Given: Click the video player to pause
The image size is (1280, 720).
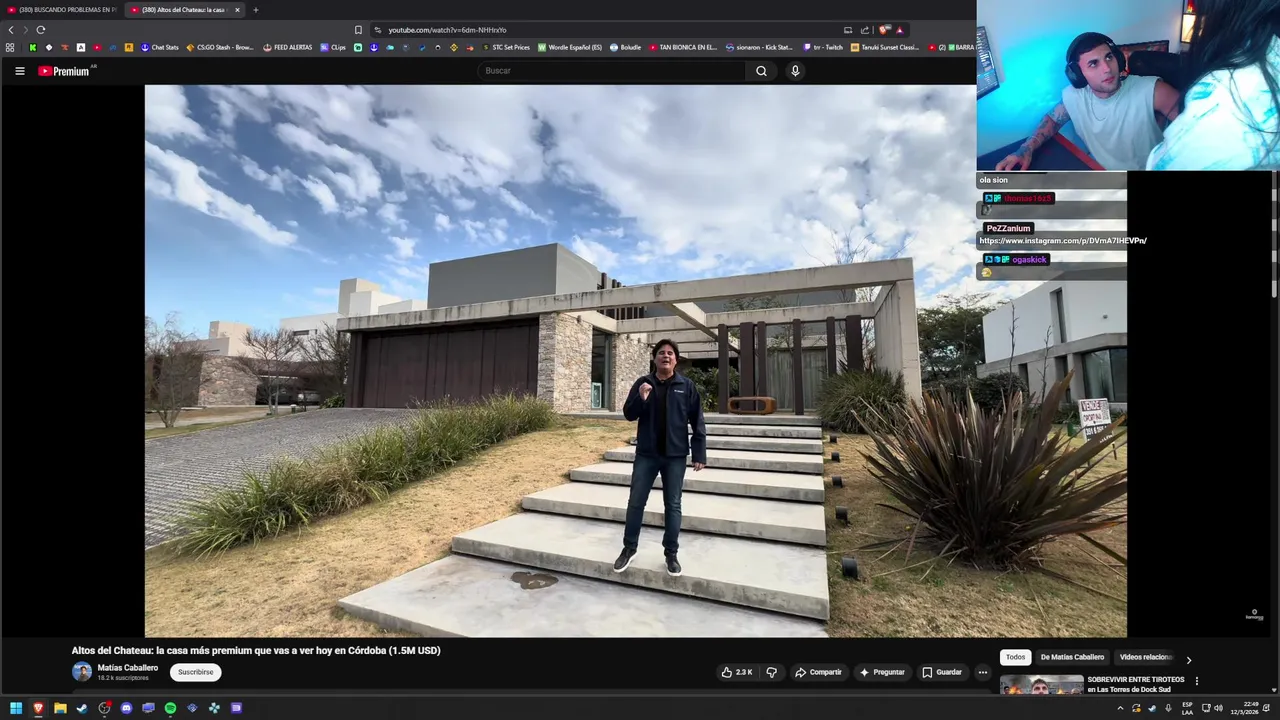Looking at the screenshot, I should coord(636,361).
